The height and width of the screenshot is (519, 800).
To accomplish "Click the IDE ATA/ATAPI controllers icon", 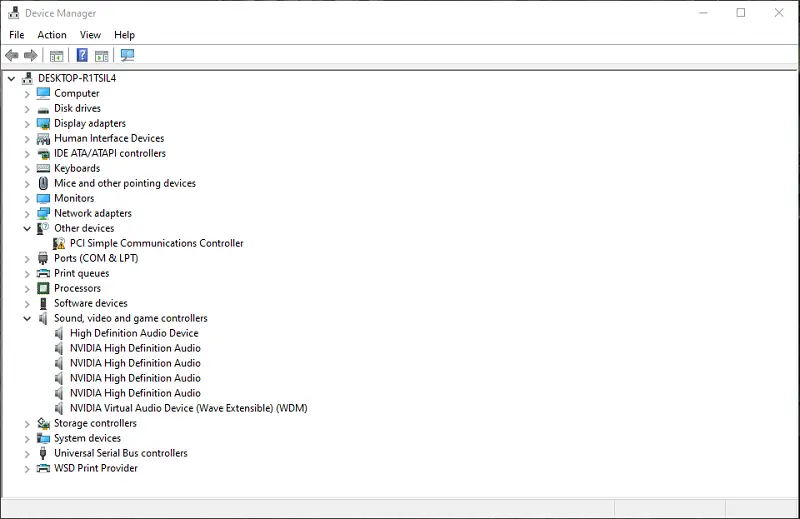I will coord(43,154).
